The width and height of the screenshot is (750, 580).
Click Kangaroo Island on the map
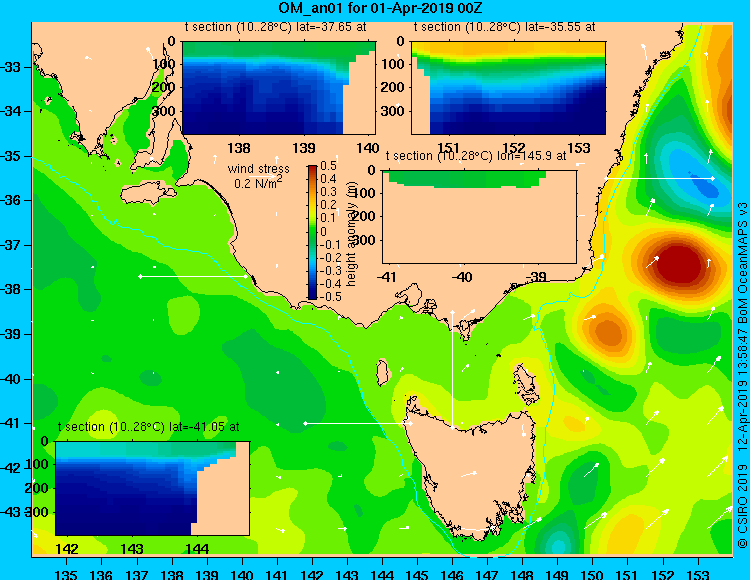pyautogui.click(x=147, y=194)
